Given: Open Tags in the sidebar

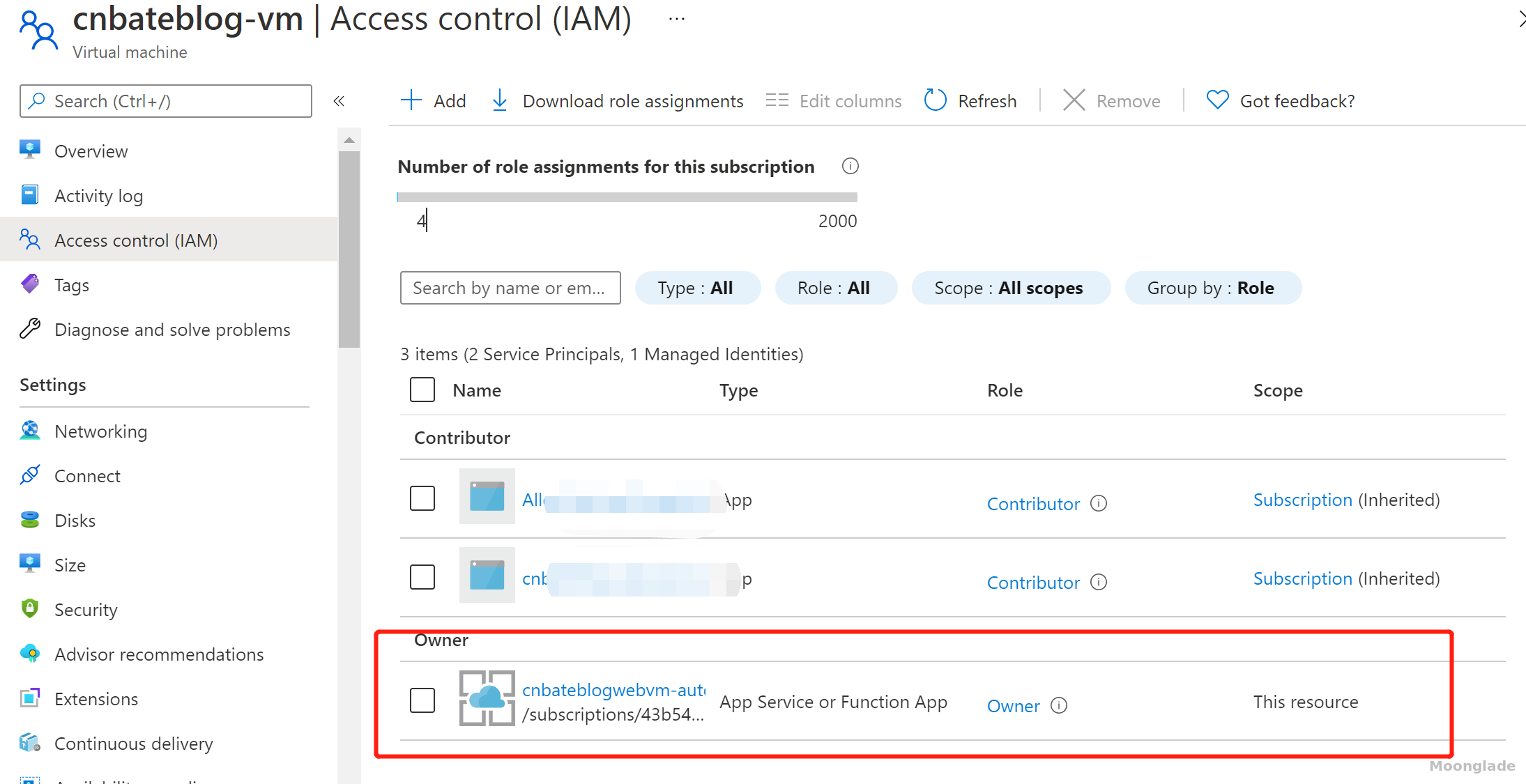Looking at the screenshot, I should click(x=72, y=285).
